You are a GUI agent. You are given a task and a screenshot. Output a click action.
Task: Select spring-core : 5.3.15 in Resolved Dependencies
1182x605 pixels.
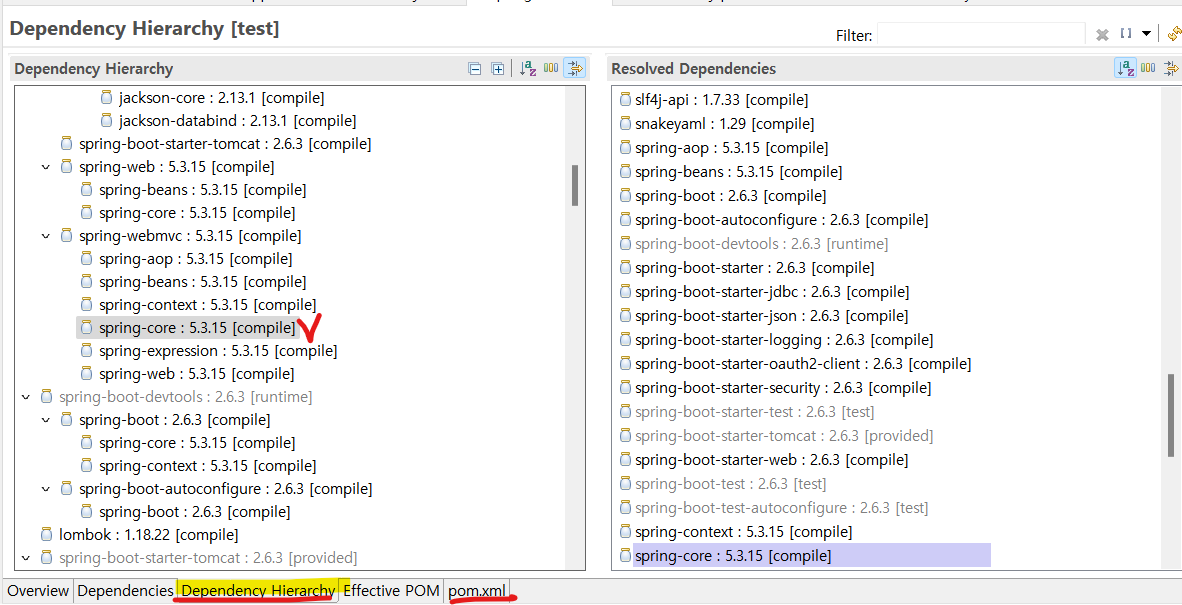coord(733,556)
